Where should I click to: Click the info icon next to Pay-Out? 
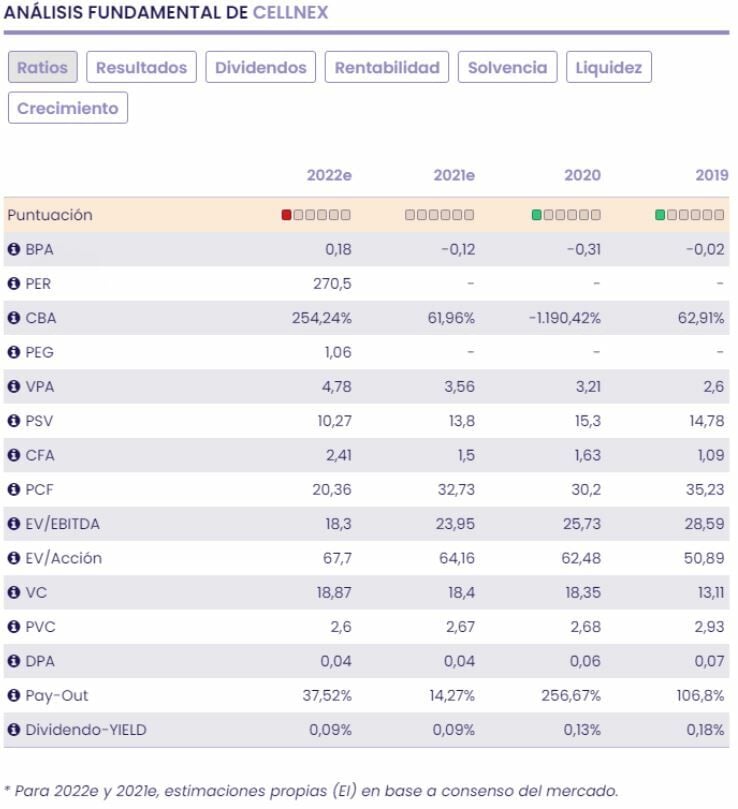(14, 695)
